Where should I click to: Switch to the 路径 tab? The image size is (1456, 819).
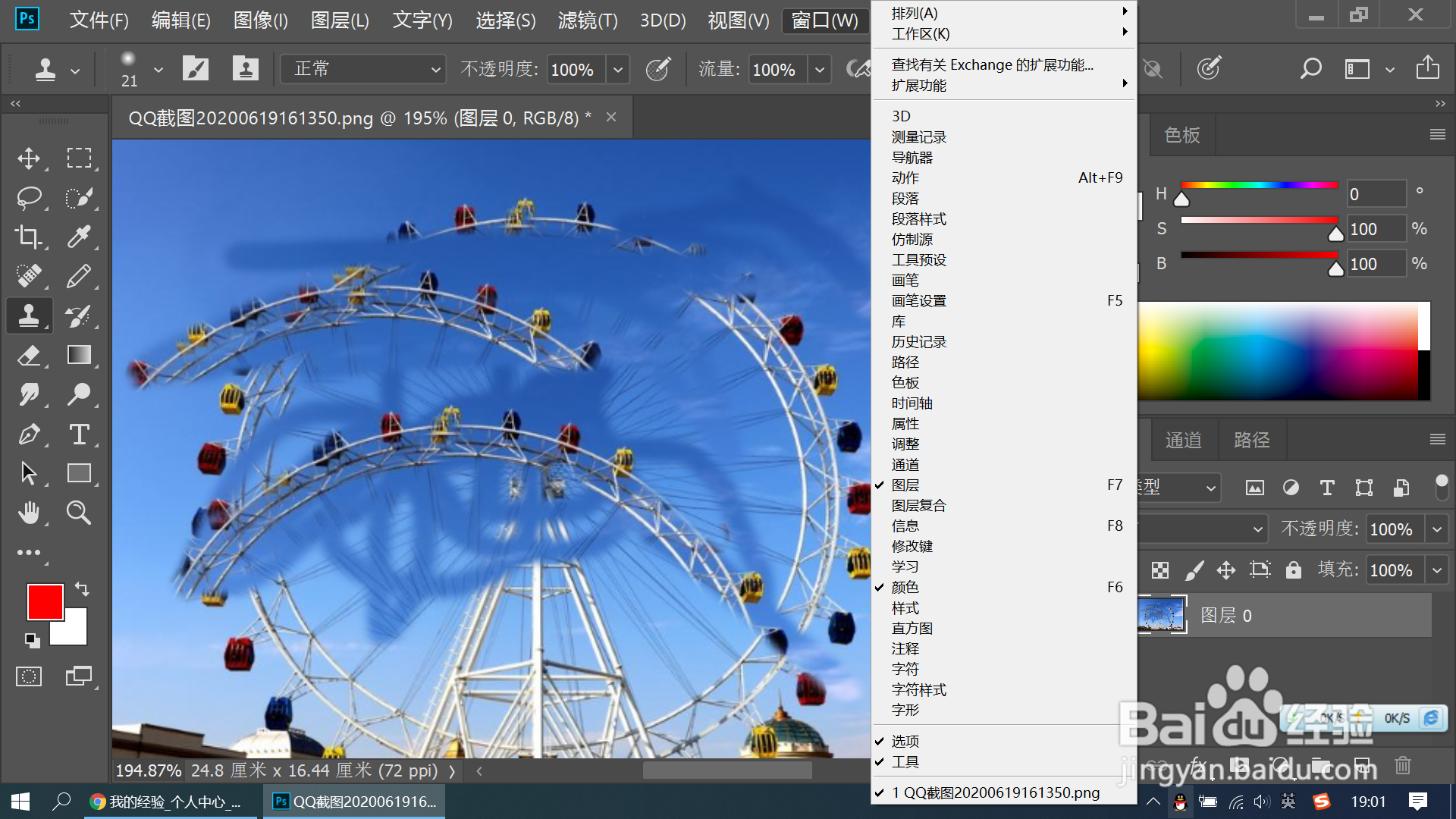coord(1251,441)
